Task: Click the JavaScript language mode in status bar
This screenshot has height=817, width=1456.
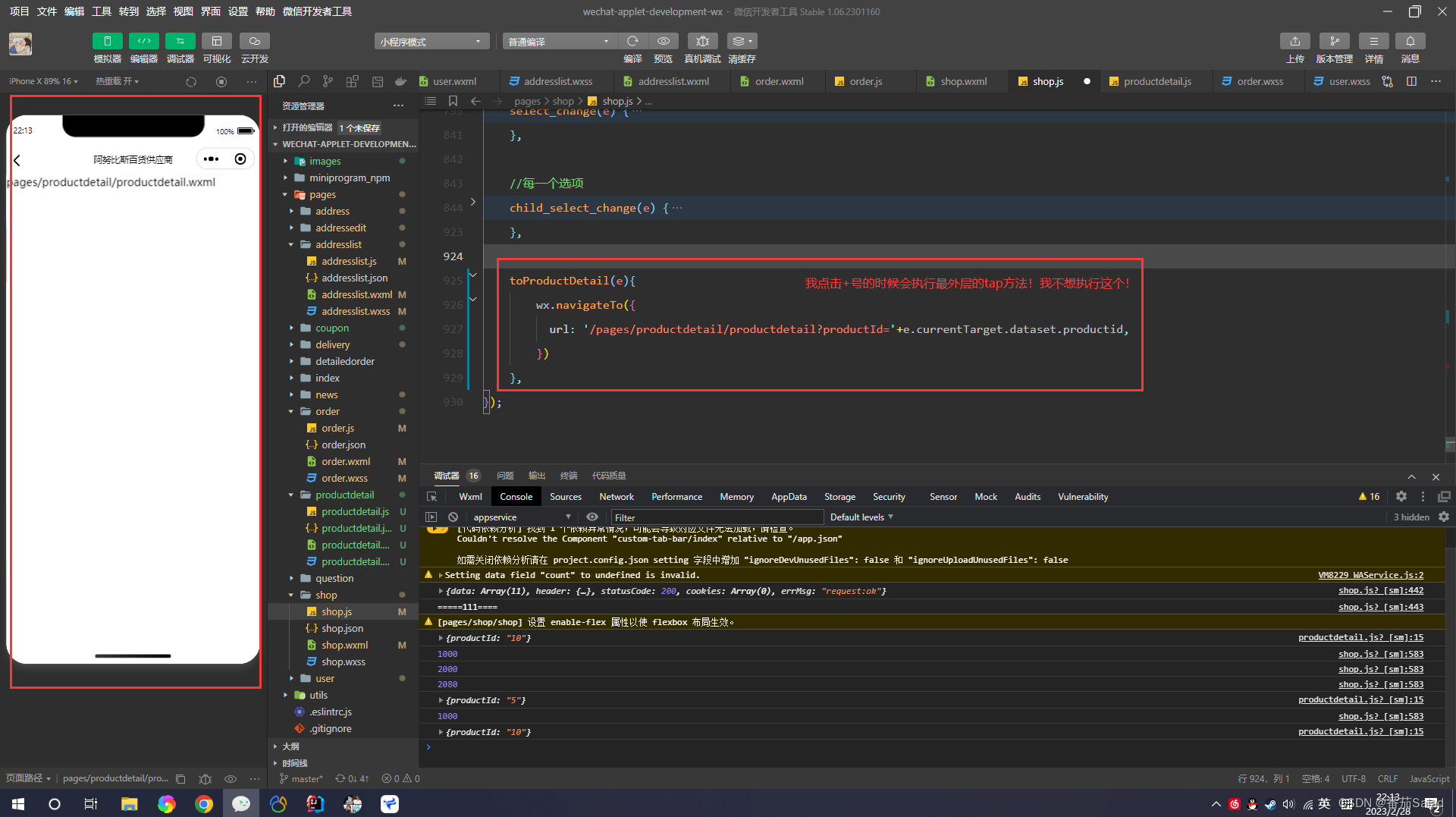Action: pyautogui.click(x=1429, y=778)
